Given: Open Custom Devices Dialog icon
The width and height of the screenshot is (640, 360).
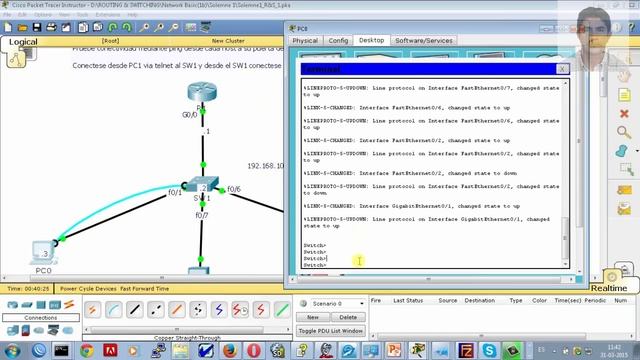Looking at the screenshot, I should pyautogui.click(x=206, y=27).
